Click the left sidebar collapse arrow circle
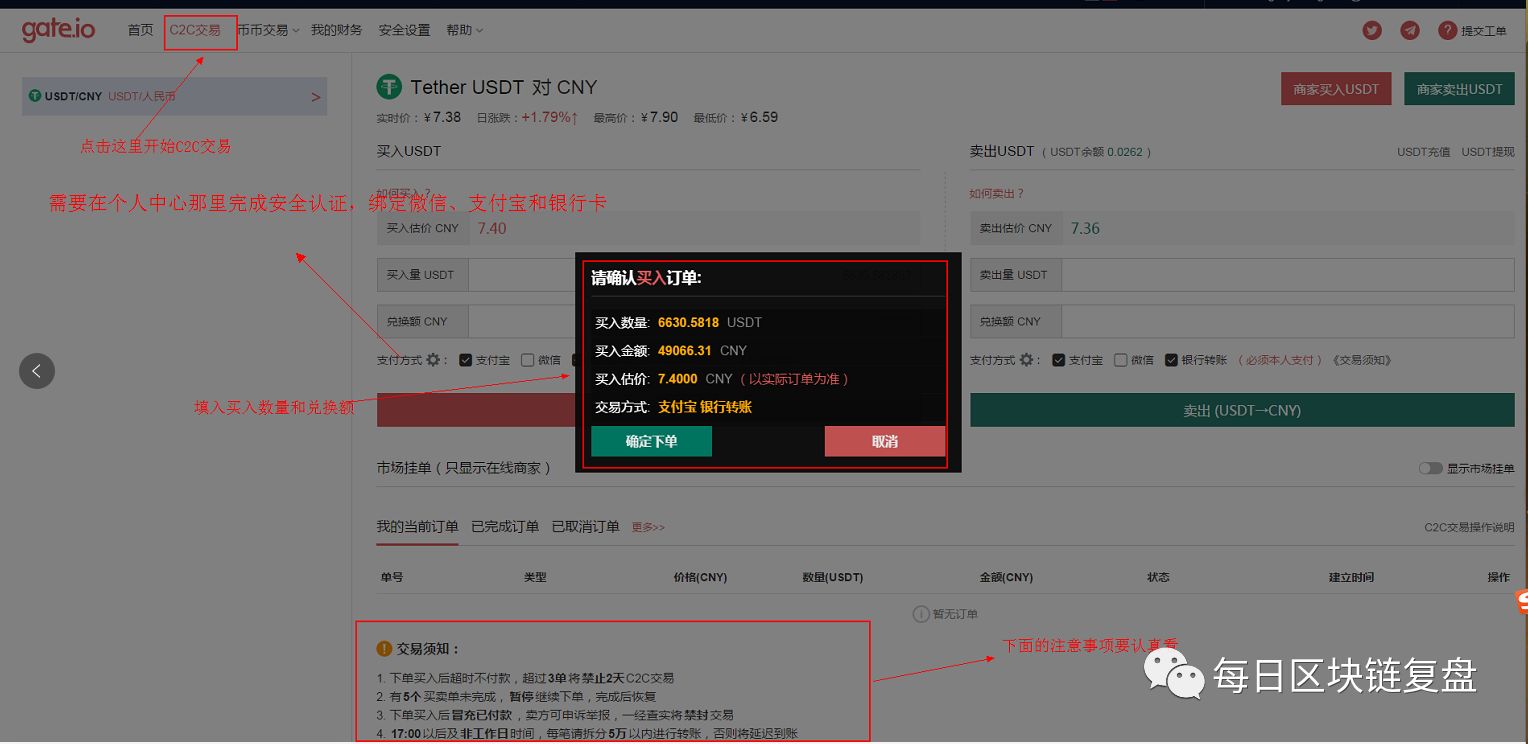Viewport: 1528px width, 744px height. click(37, 370)
